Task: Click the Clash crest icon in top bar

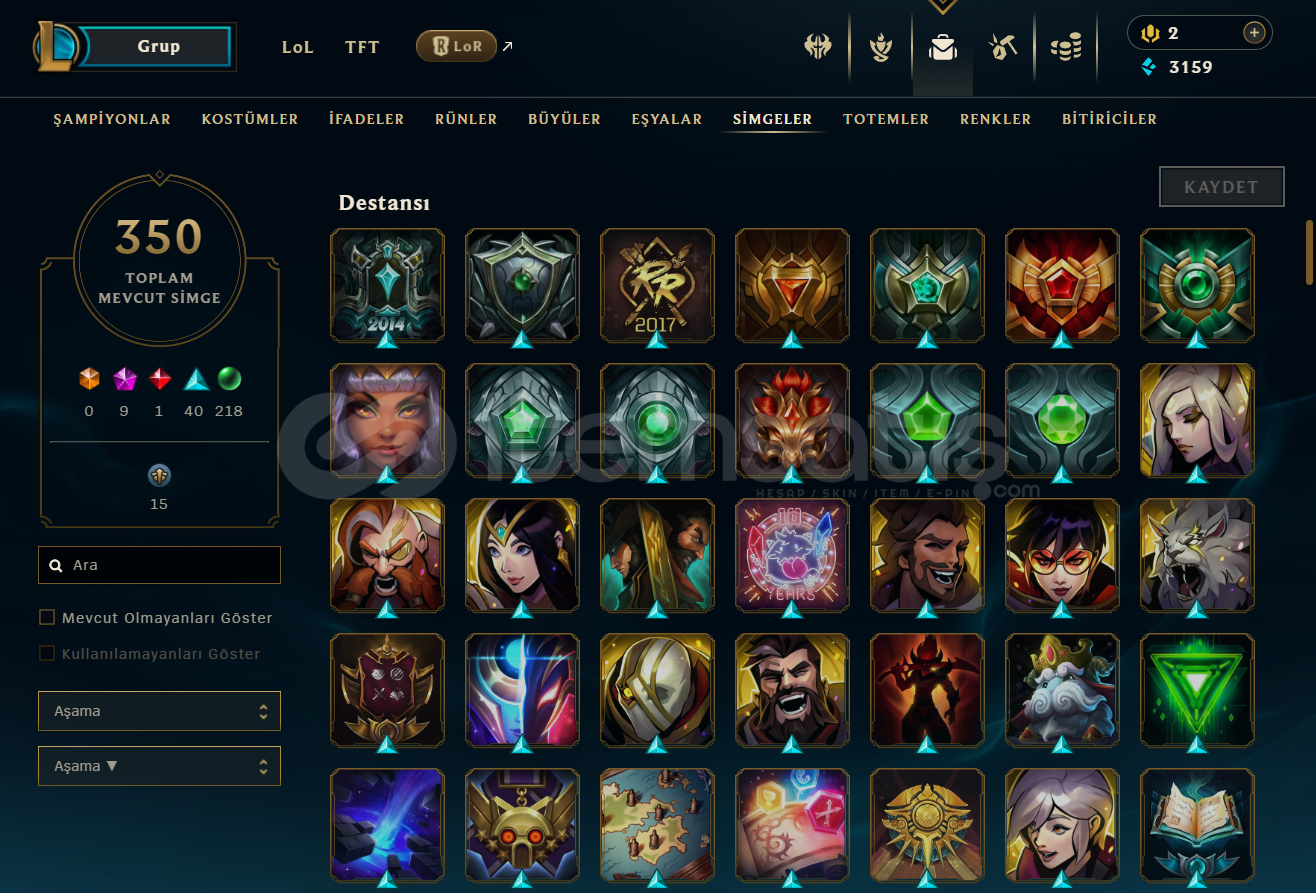Action: (x=818, y=47)
